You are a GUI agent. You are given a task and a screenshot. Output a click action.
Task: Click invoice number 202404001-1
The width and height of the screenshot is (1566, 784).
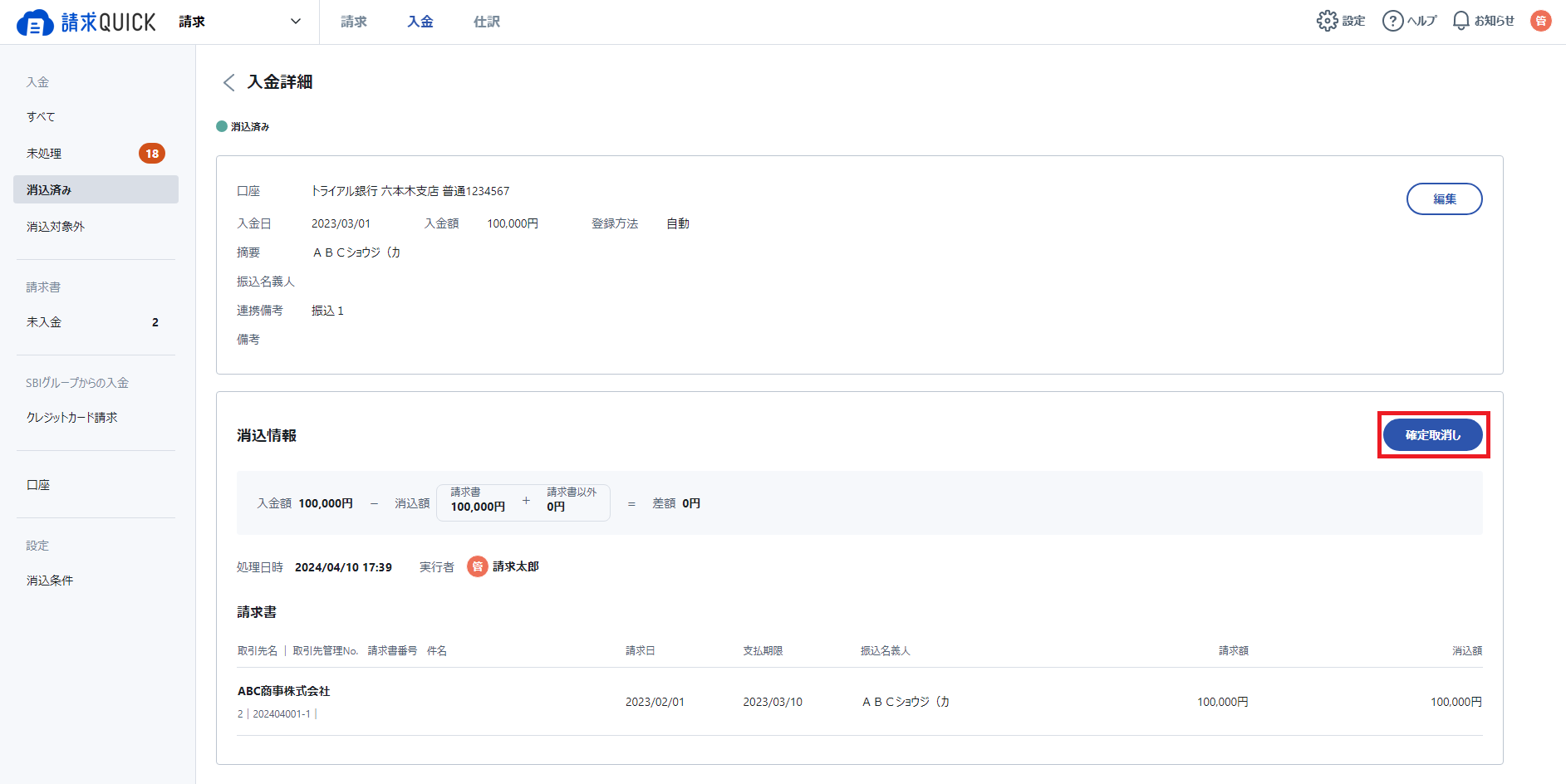[x=282, y=714]
